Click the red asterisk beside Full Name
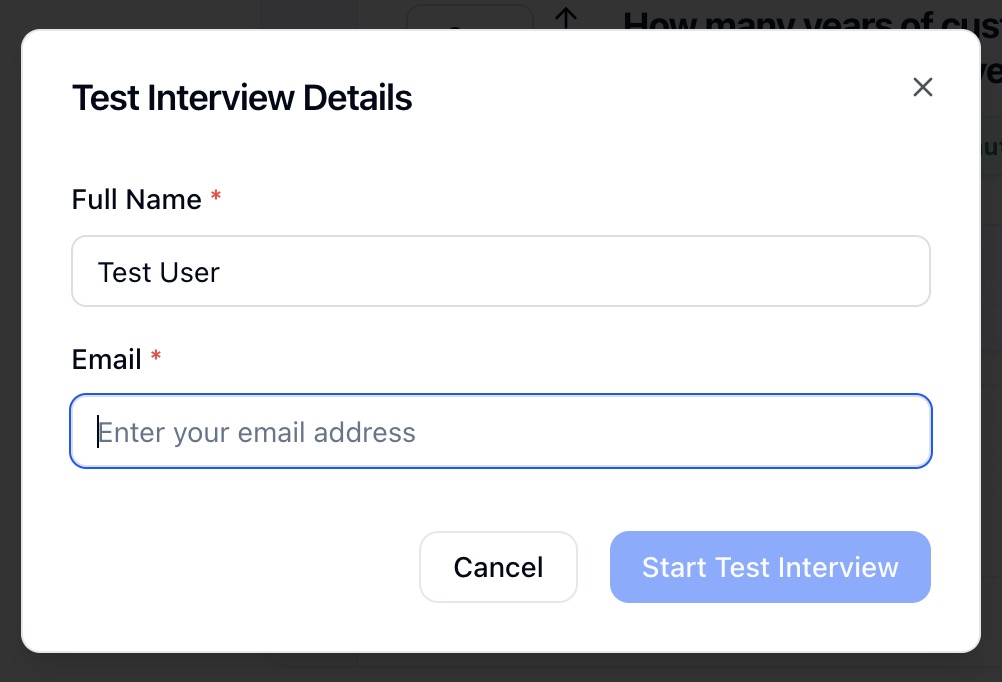1002x682 pixels. pos(216,199)
